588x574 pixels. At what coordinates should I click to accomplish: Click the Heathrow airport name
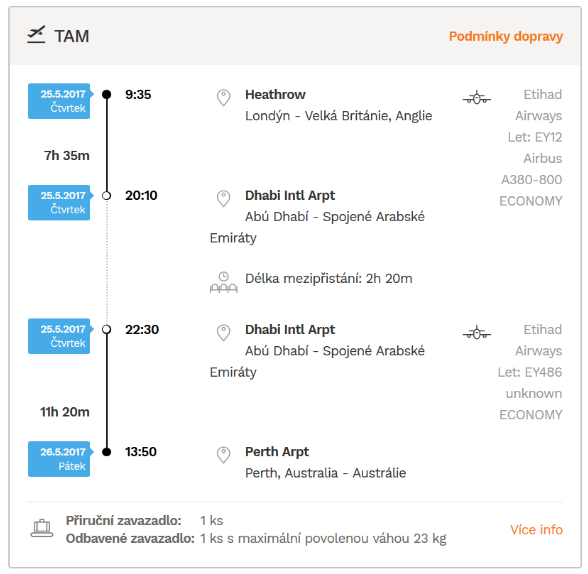pos(275,94)
